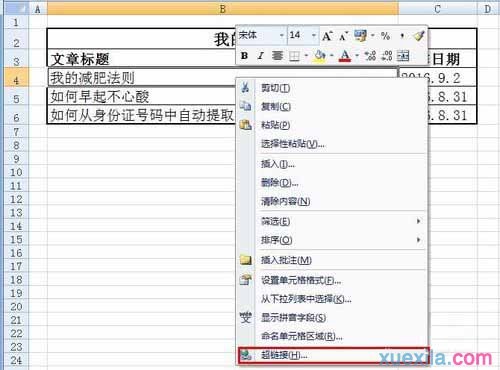500x370 pixels.
Task: Click the merge and center icon
Action: (403, 56)
